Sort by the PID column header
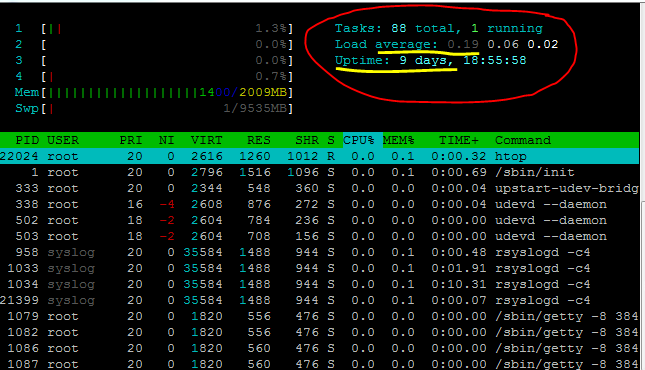645x370 pixels. point(27,140)
